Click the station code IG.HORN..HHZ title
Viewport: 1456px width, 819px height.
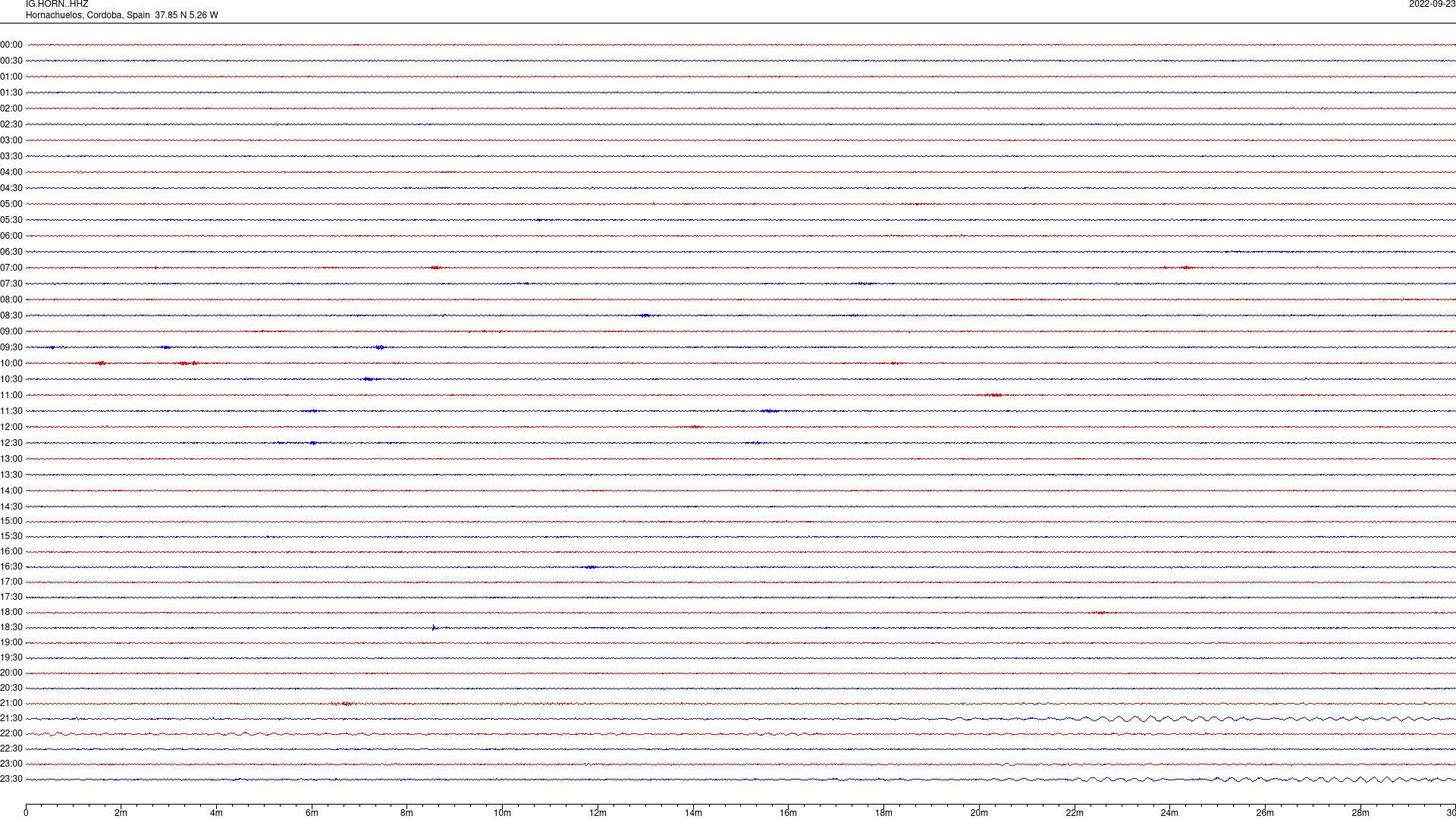(x=57, y=5)
